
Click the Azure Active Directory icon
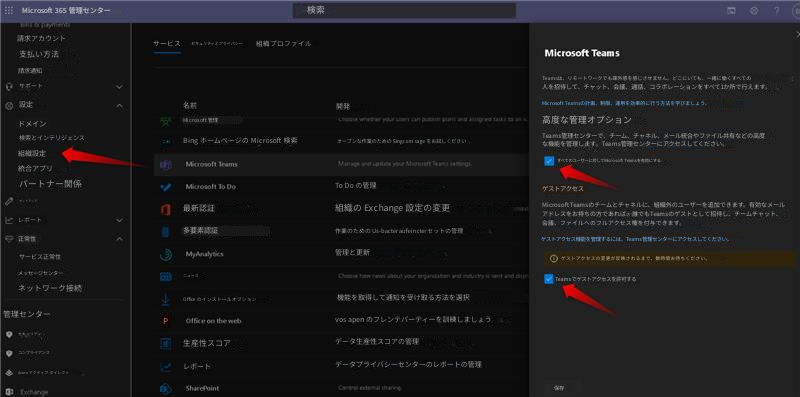click(x=9, y=373)
